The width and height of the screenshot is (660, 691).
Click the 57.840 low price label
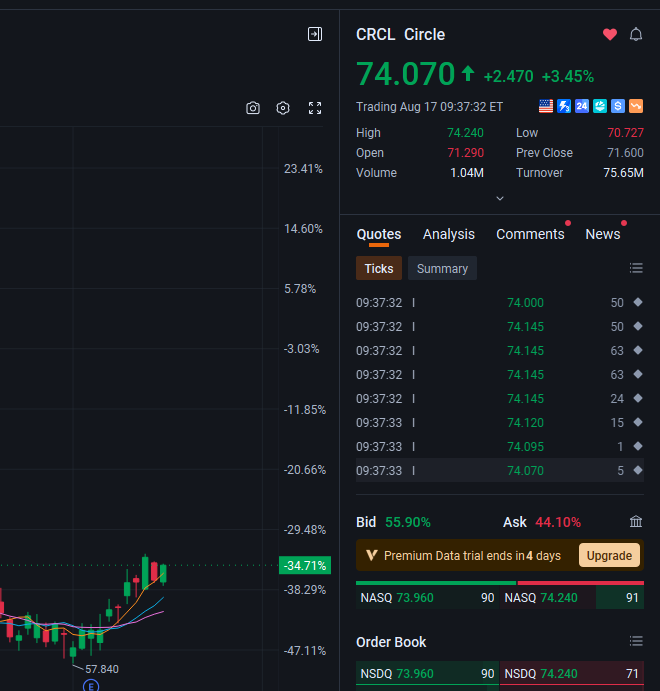[102, 669]
